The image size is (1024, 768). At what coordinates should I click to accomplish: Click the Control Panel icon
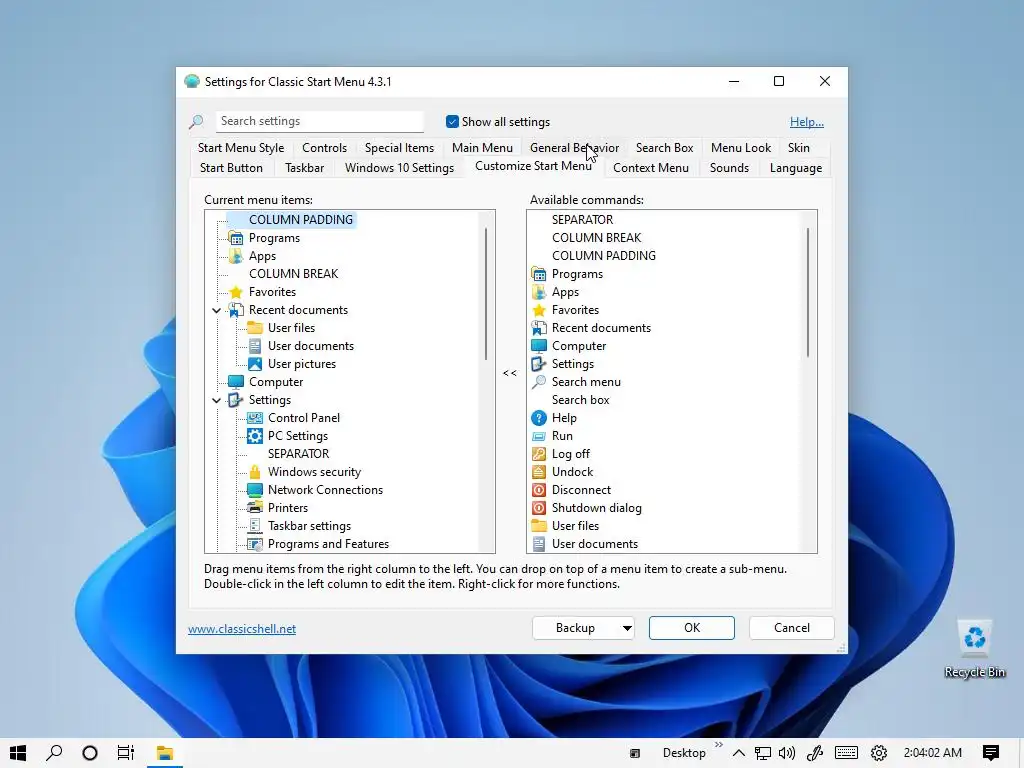(255, 418)
